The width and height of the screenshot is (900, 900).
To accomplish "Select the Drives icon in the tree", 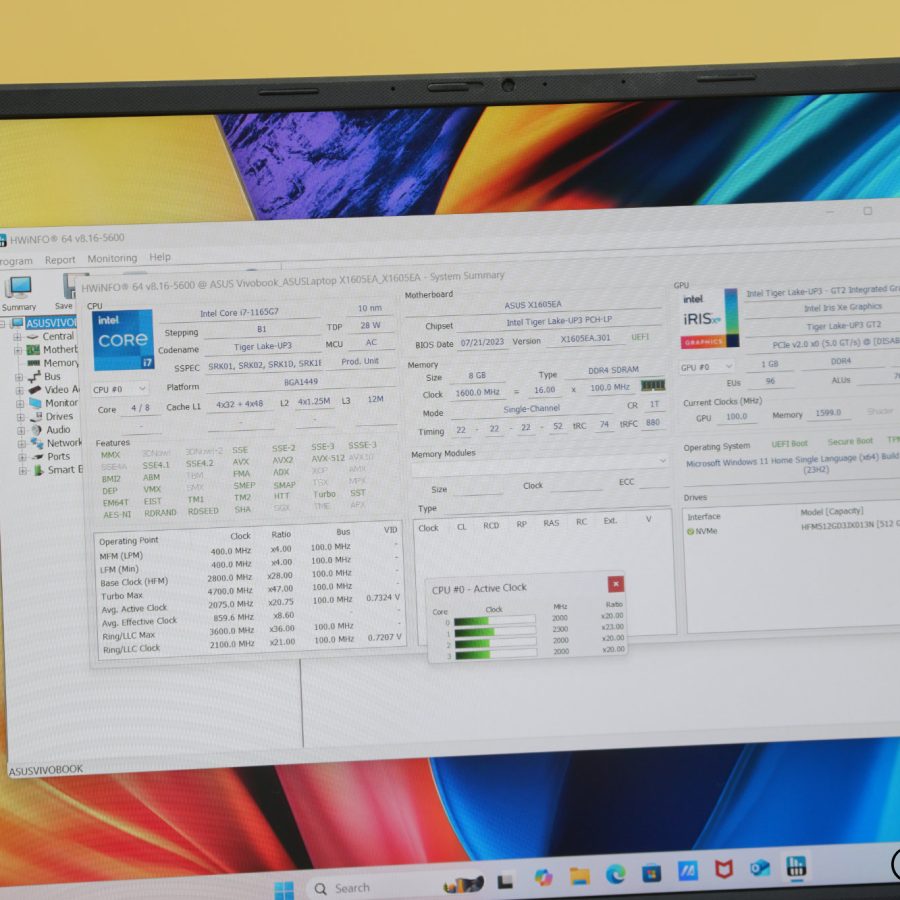I will pyautogui.click(x=36, y=416).
